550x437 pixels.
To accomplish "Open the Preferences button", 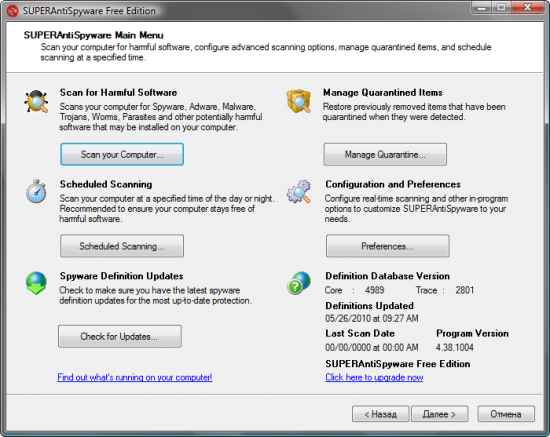I will point(388,246).
